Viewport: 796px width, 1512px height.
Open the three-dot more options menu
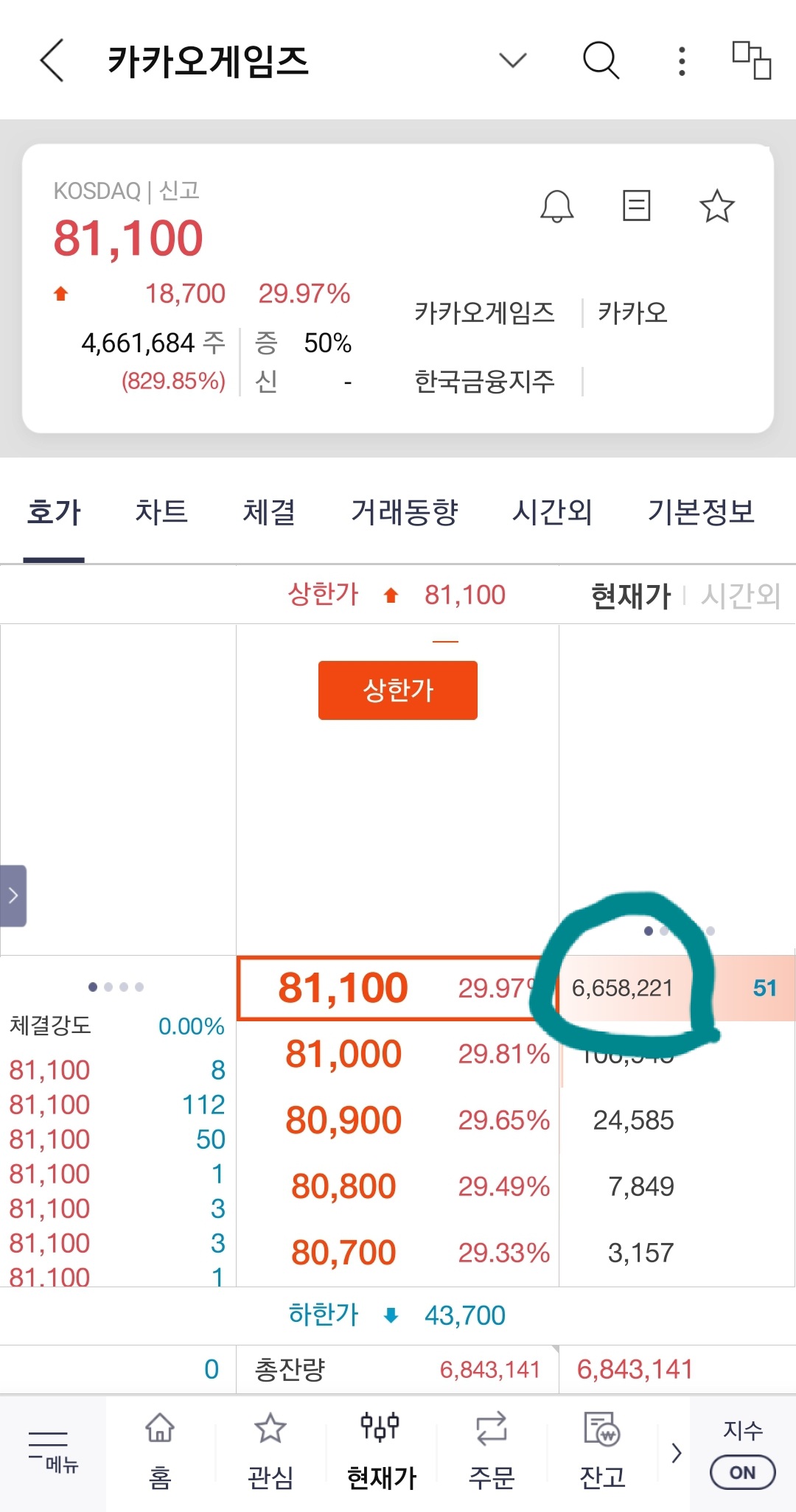coord(682,61)
